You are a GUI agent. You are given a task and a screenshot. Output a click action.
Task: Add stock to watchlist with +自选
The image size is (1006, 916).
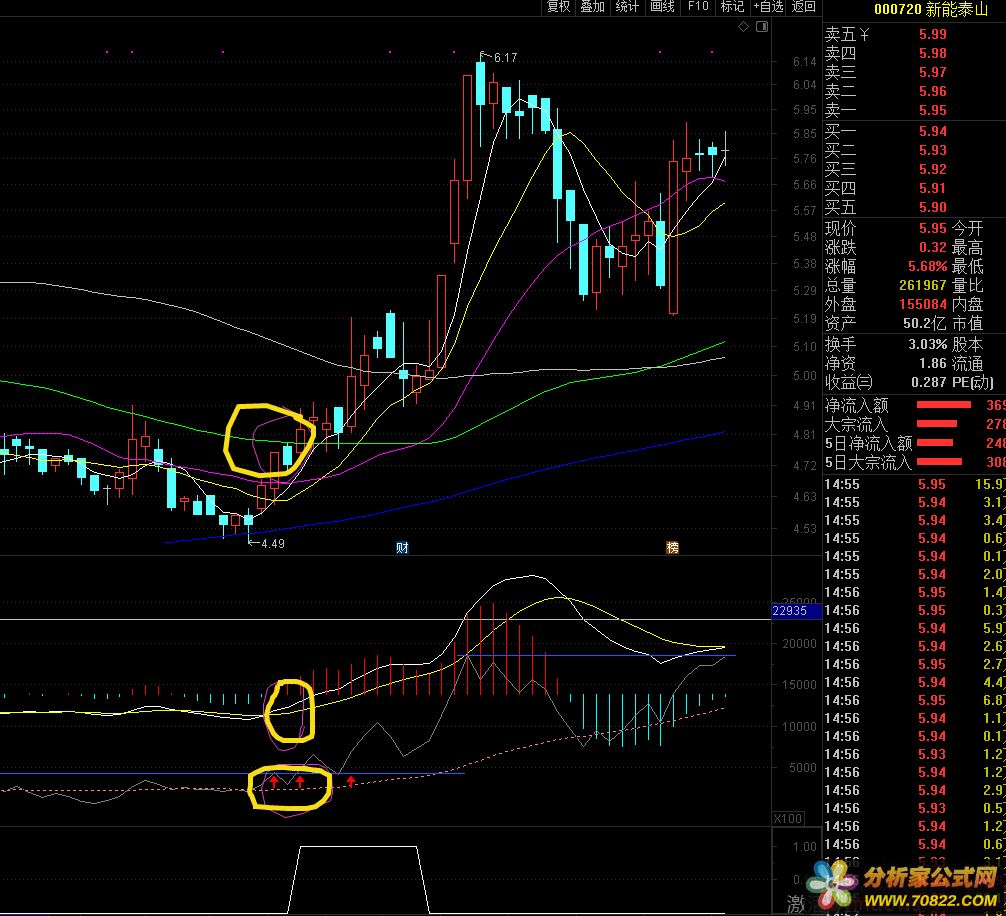(768, 7)
